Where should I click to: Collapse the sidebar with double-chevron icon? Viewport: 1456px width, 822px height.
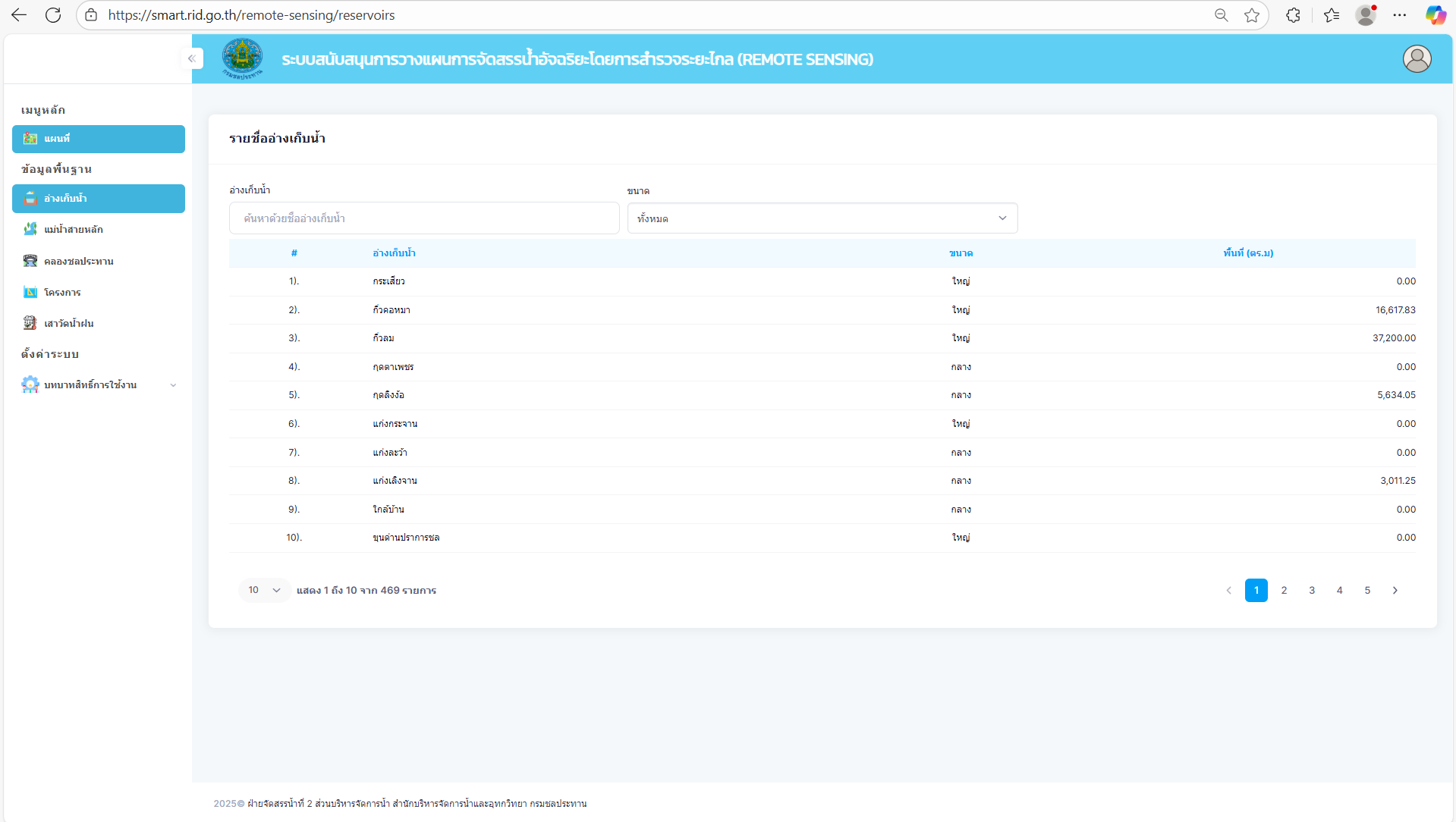click(192, 58)
